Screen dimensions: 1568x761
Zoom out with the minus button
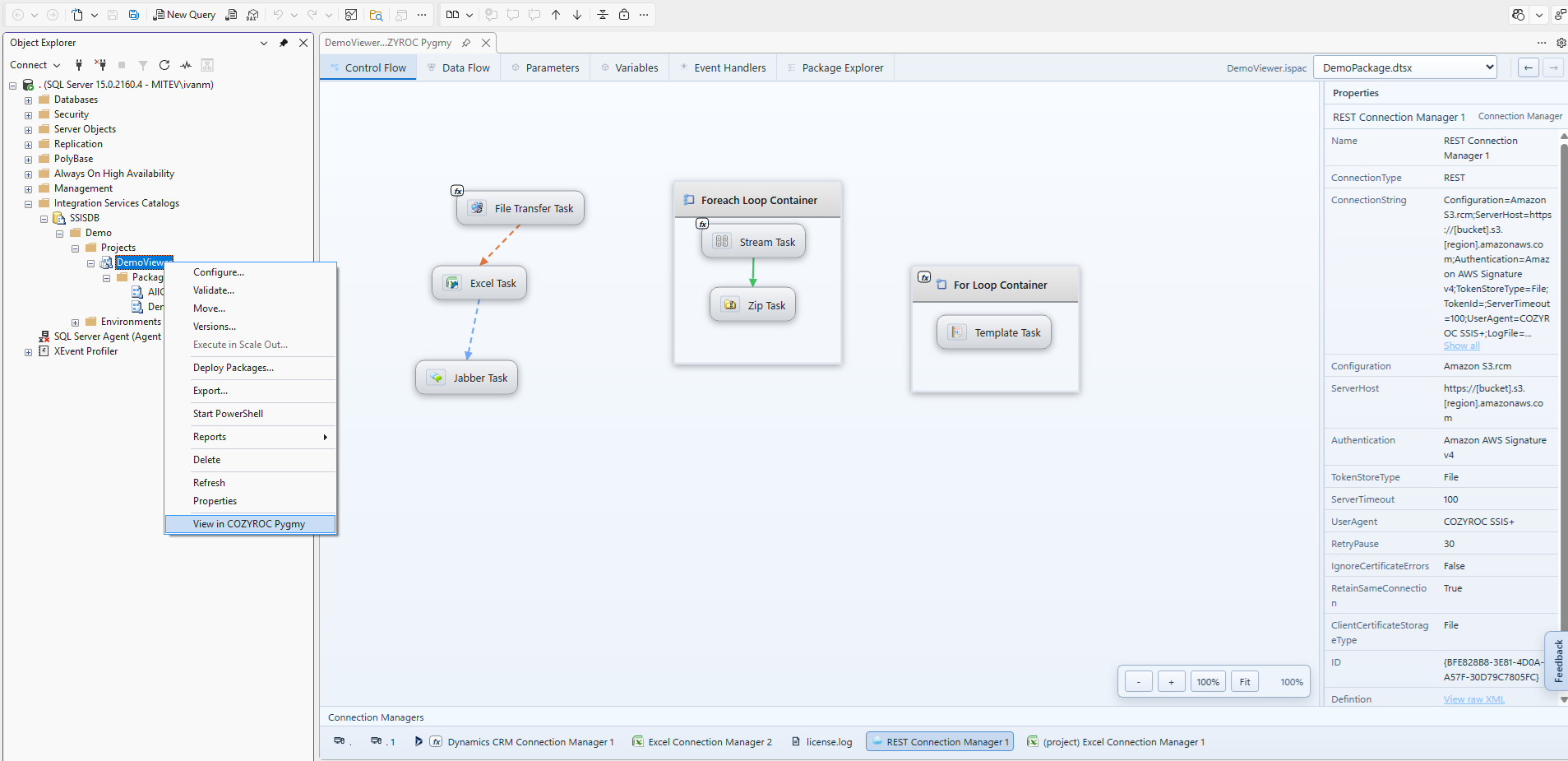(1139, 681)
